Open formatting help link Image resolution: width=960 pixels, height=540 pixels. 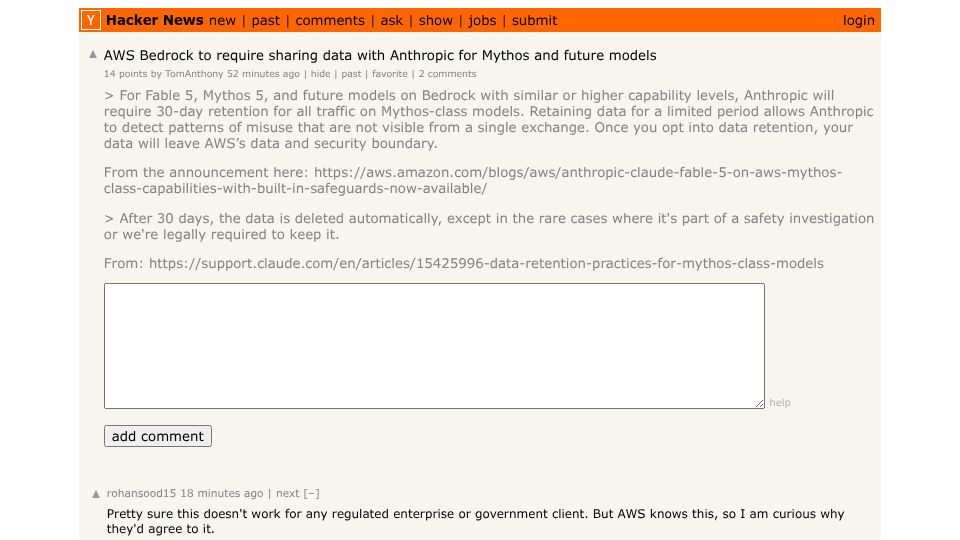[x=779, y=402]
